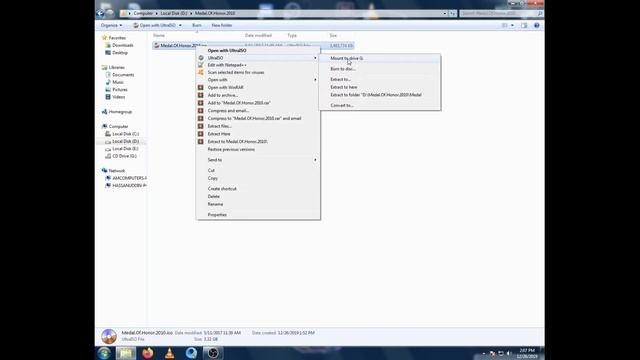Viewport: 640px width, 360px height.
Task: Click Medal.Of.Honor.2010 in the breadcrumb
Action: (x=215, y=13)
